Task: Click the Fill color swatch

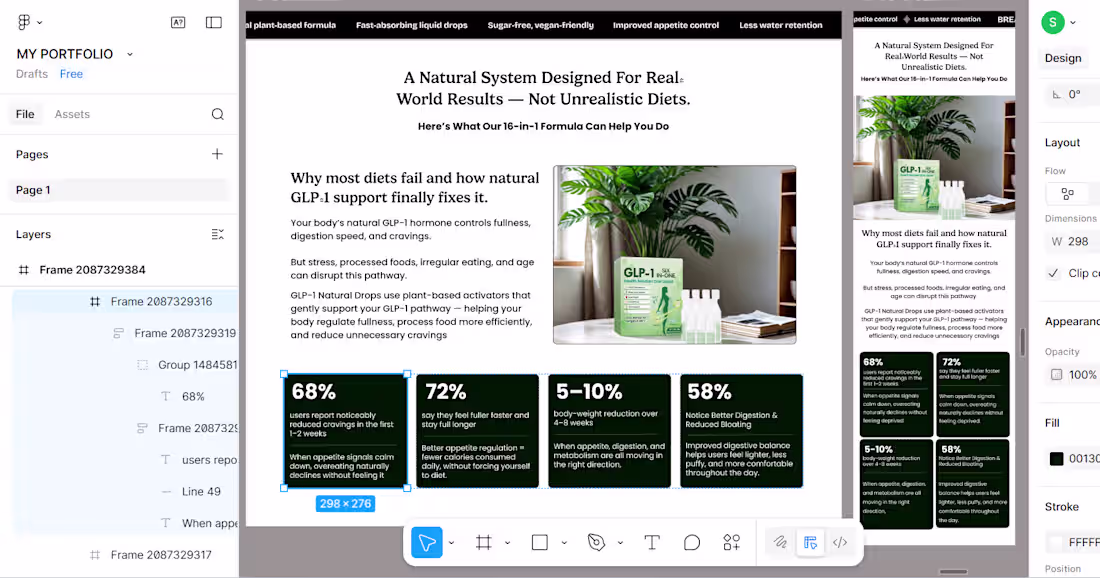Action: coord(1056,460)
